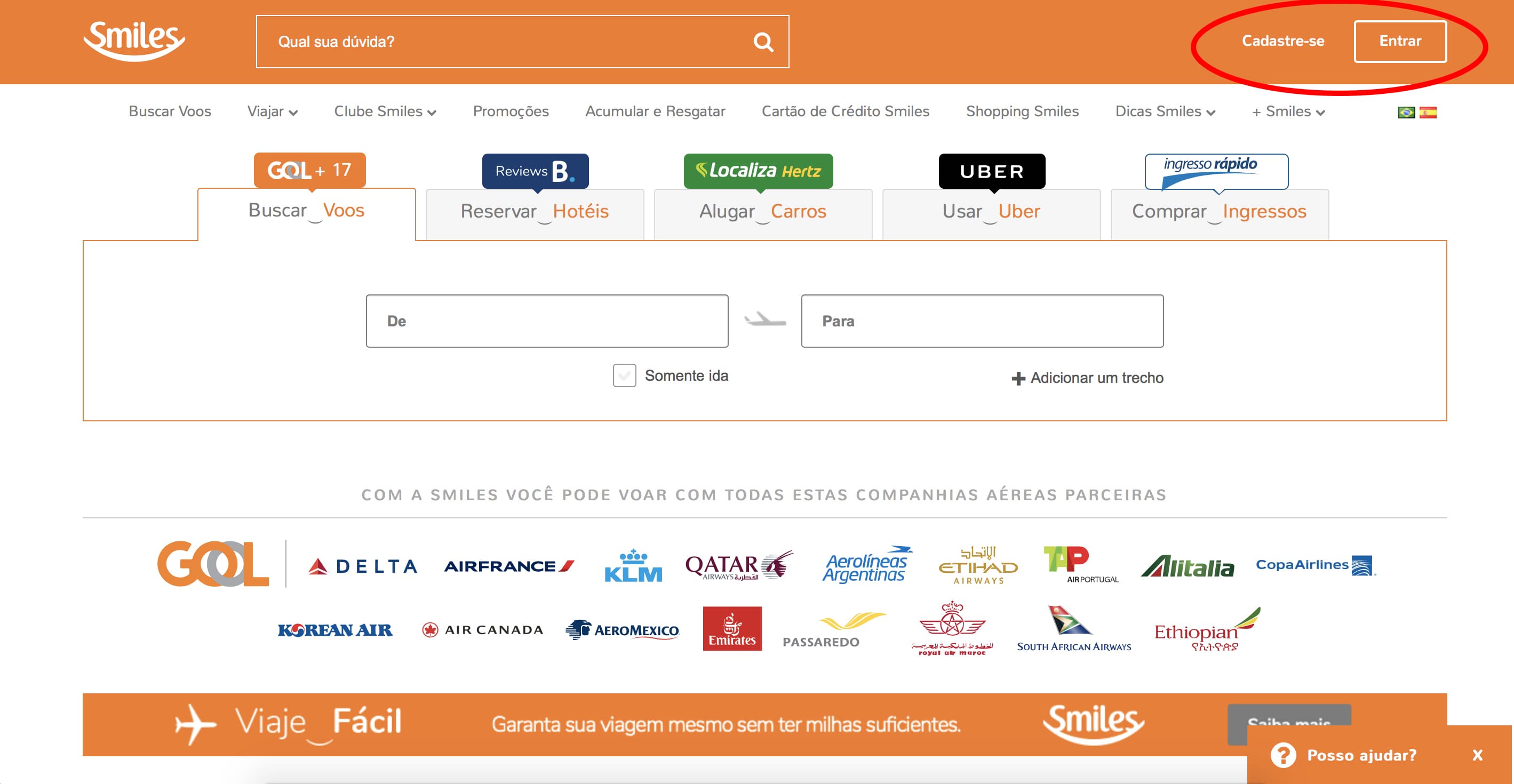
Task: Toggle the Somente ida checkbox
Action: point(624,375)
